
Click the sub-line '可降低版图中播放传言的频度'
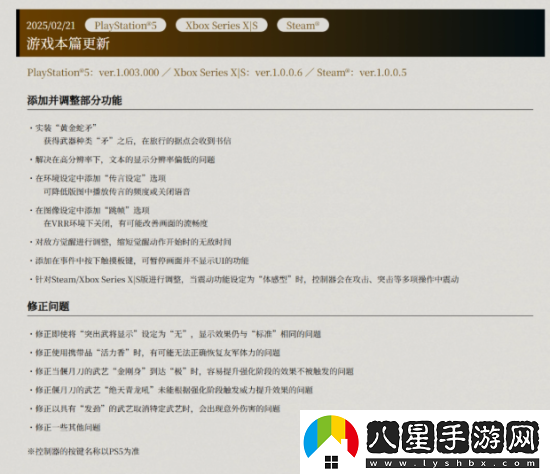tap(117, 192)
